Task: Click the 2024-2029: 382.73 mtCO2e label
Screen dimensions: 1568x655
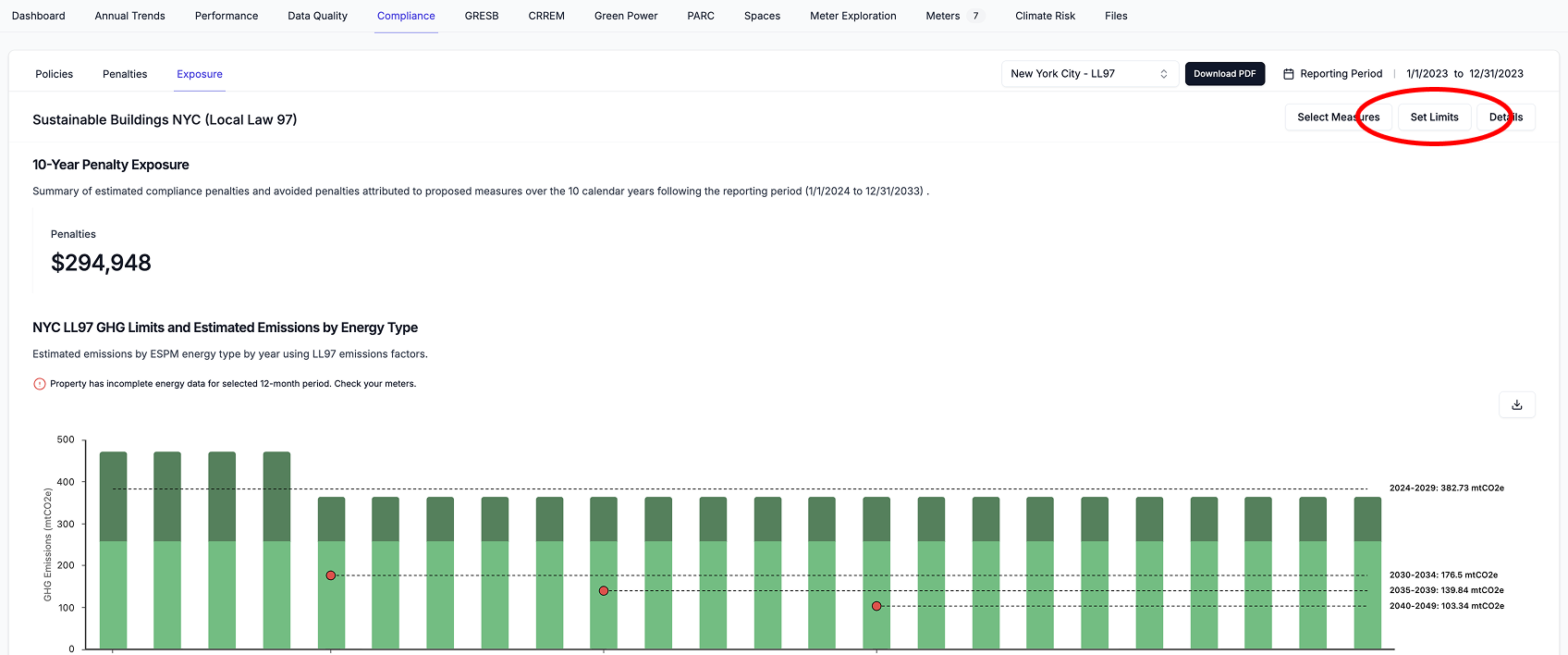Action: click(x=1446, y=488)
